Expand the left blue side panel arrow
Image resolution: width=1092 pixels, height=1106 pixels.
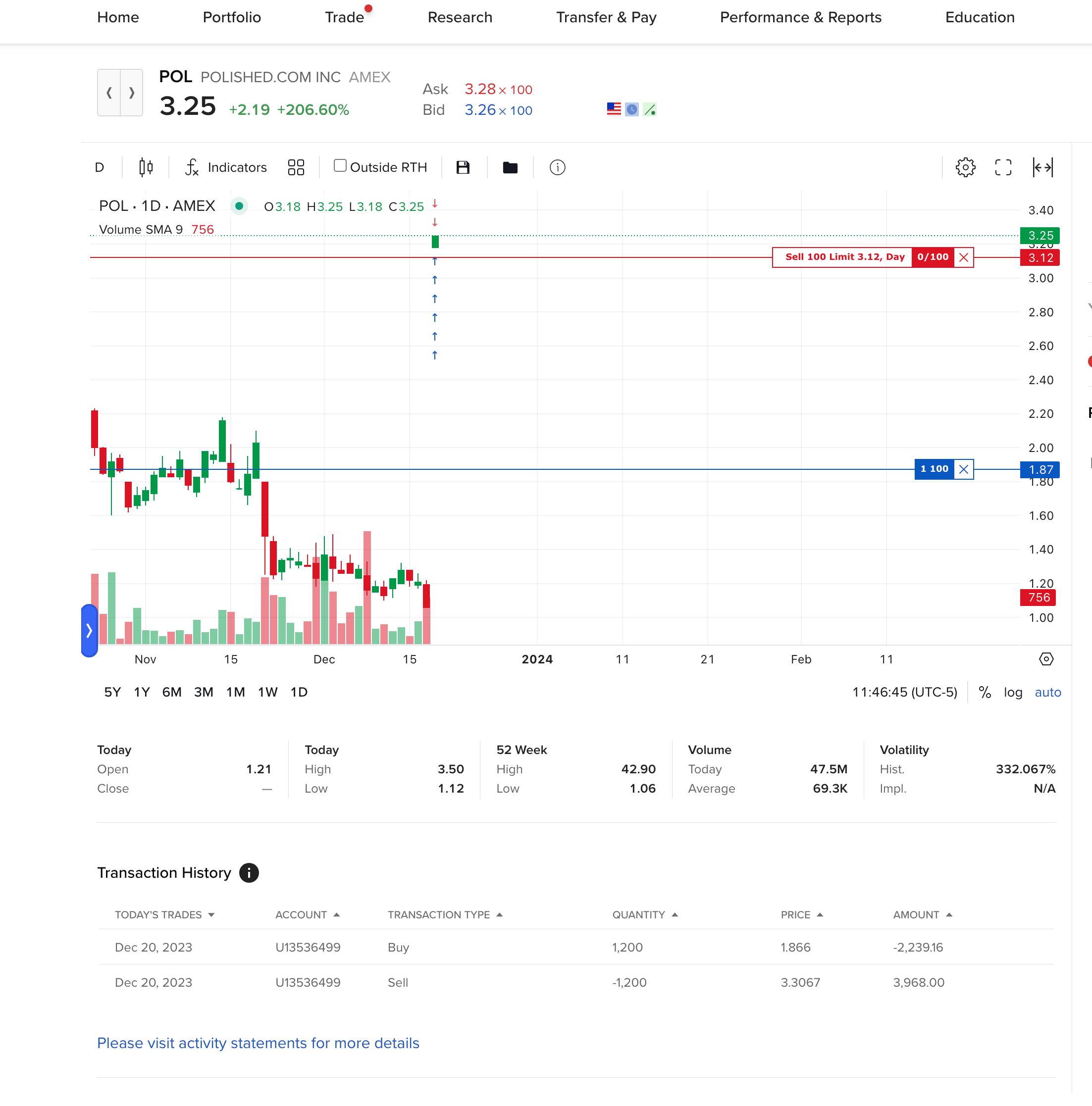89,630
